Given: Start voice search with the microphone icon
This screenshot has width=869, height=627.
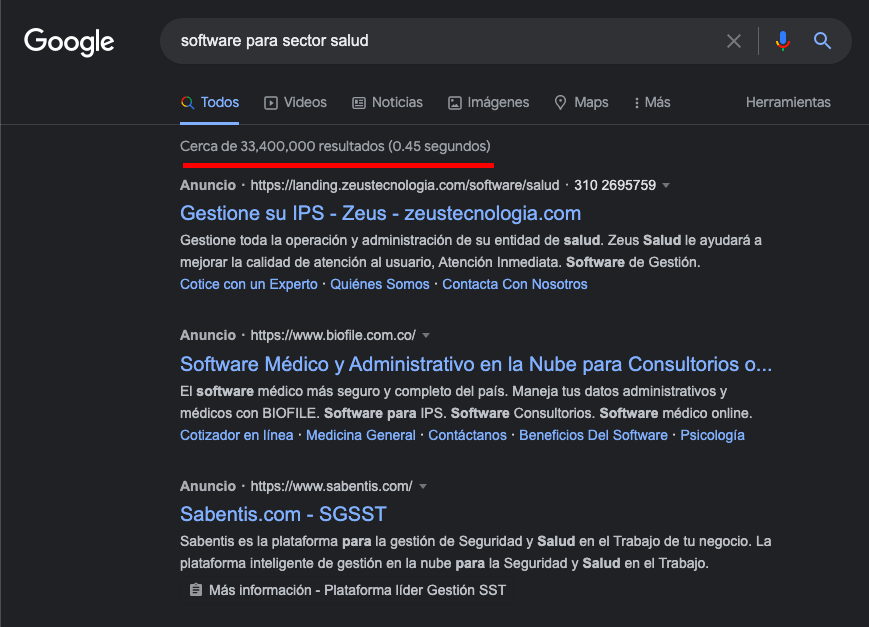Looking at the screenshot, I should pos(783,41).
